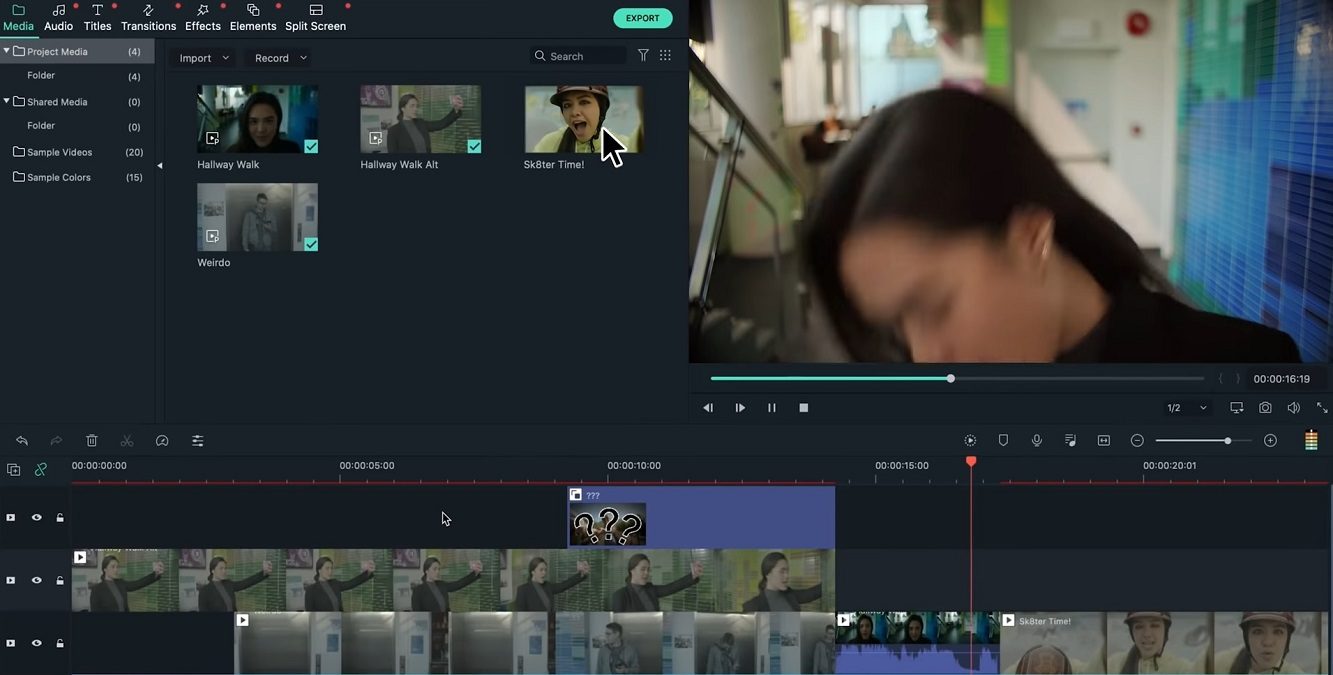Start voiceover recording with the microphone icon
Screen dimensions: 1333x675
pyautogui.click(x=1036, y=440)
